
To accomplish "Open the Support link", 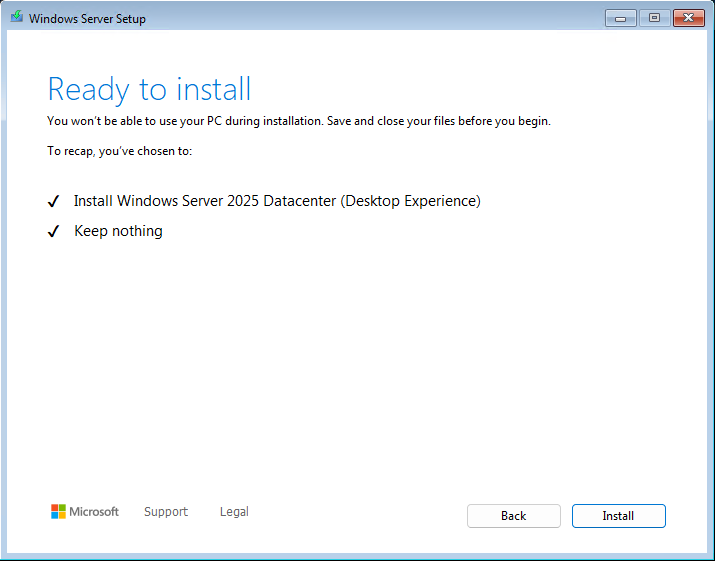I will pyautogui.click(x=166, y=512).
